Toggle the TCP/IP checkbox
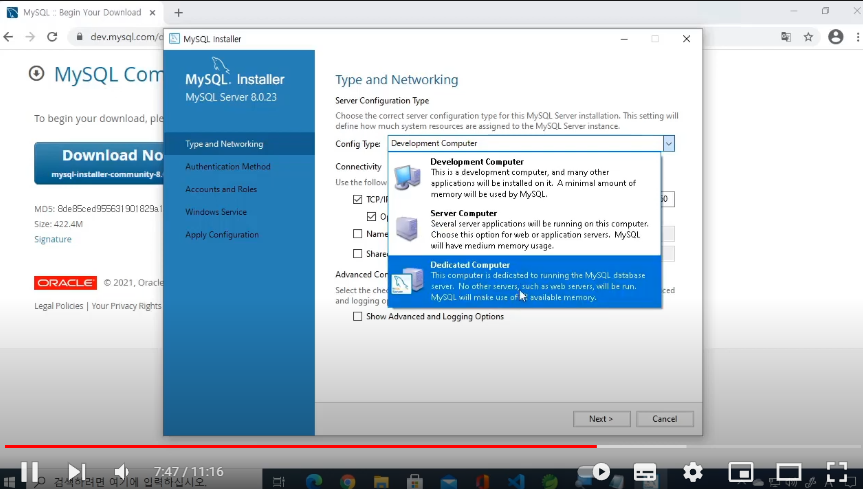Image resolution: width=863 pixels, height=489 pixels. tap(358, 199)
